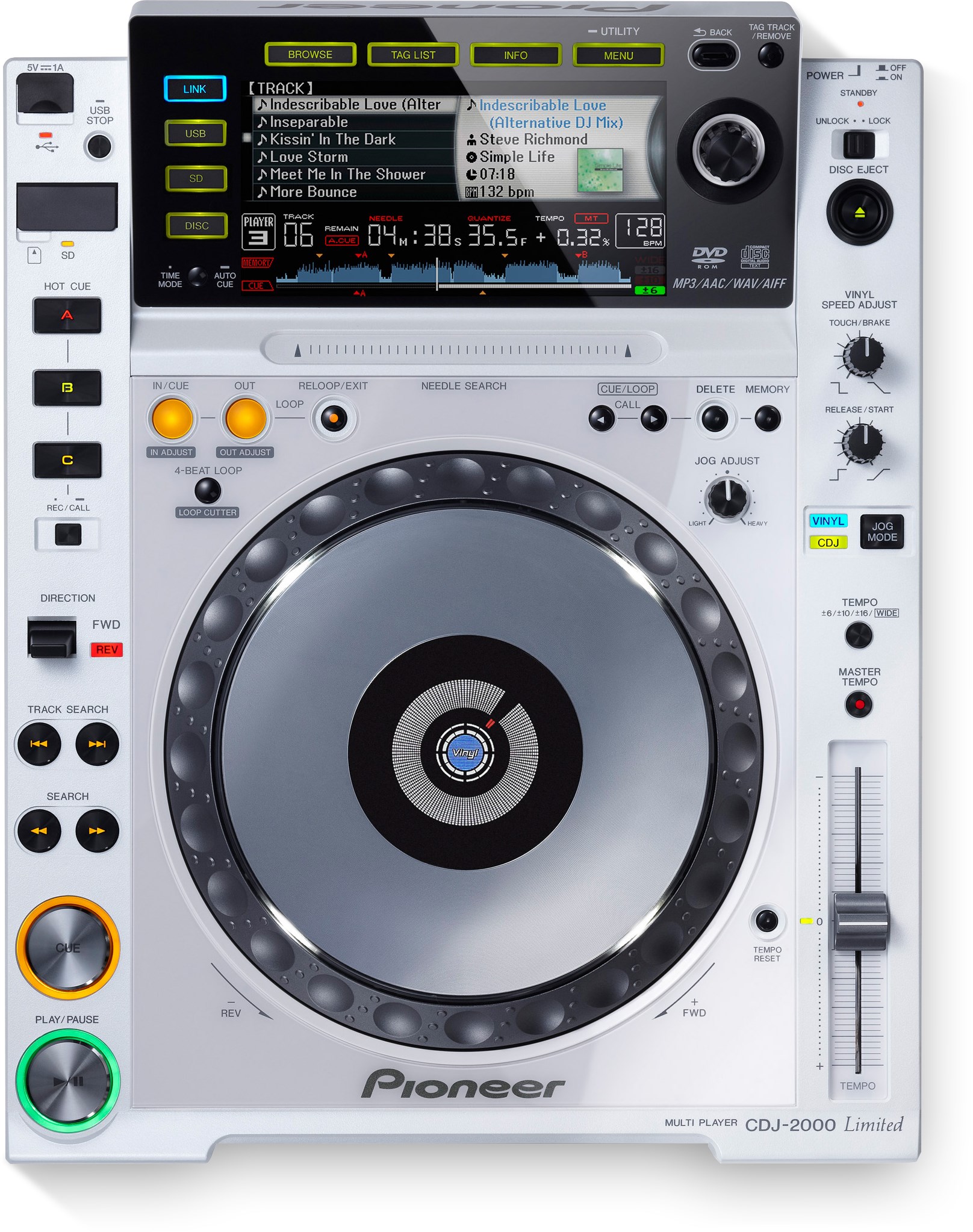
Task: Start playback with the PLAY/PAUSE button
Action: pyautogui.click(x=67, y=1081)
